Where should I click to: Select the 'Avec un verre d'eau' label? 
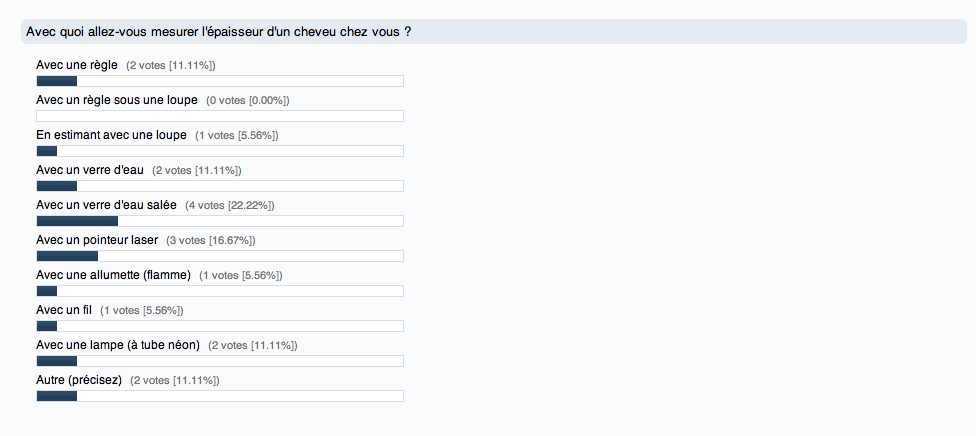90,170
